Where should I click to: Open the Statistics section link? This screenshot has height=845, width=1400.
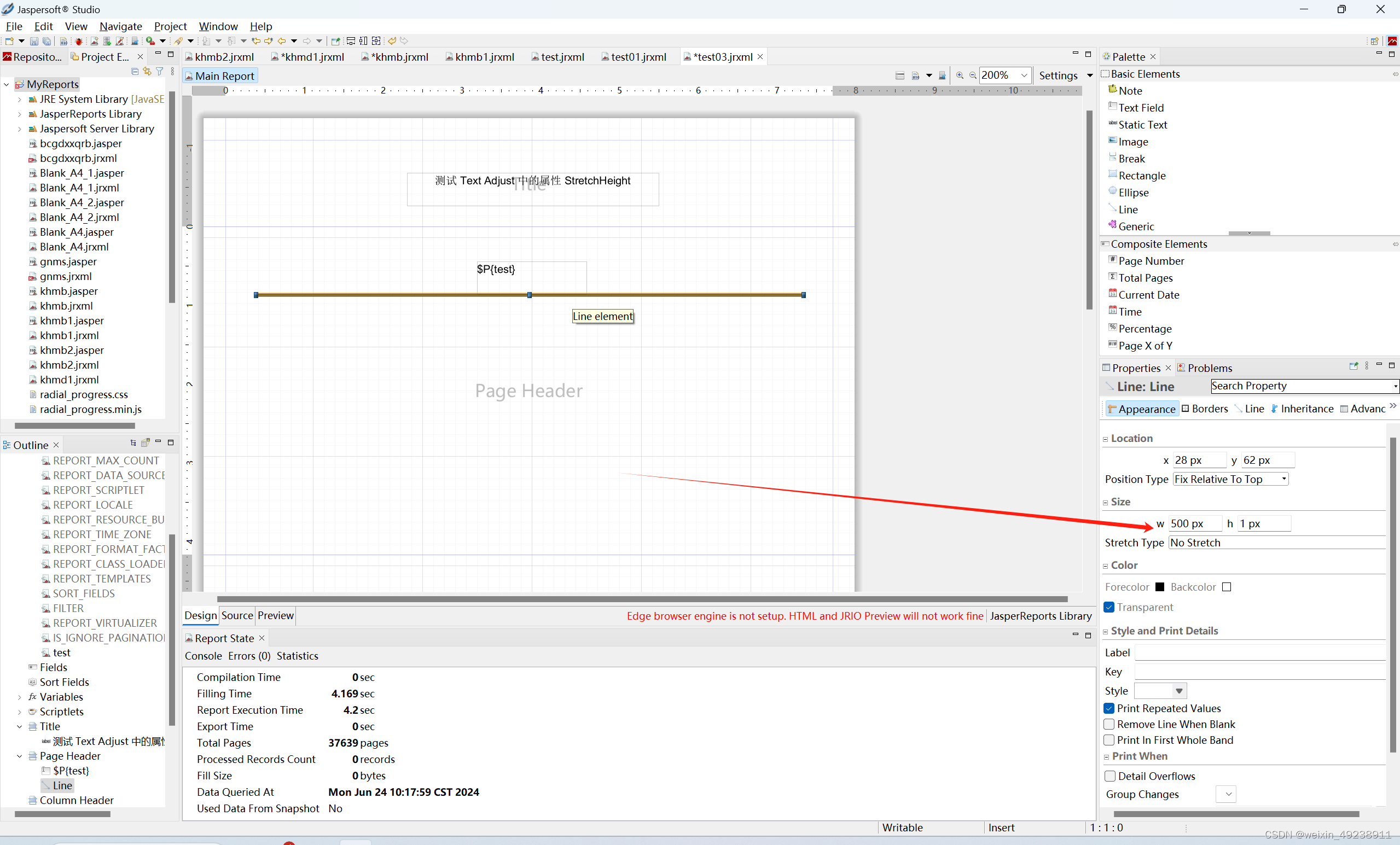tap(297, 656)
